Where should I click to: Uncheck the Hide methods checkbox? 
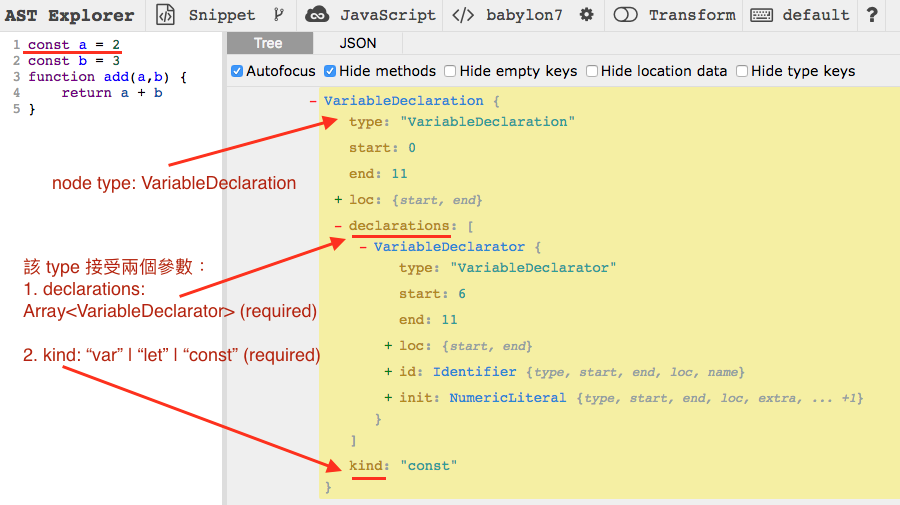pyautogui.click(x=330, y=71)
